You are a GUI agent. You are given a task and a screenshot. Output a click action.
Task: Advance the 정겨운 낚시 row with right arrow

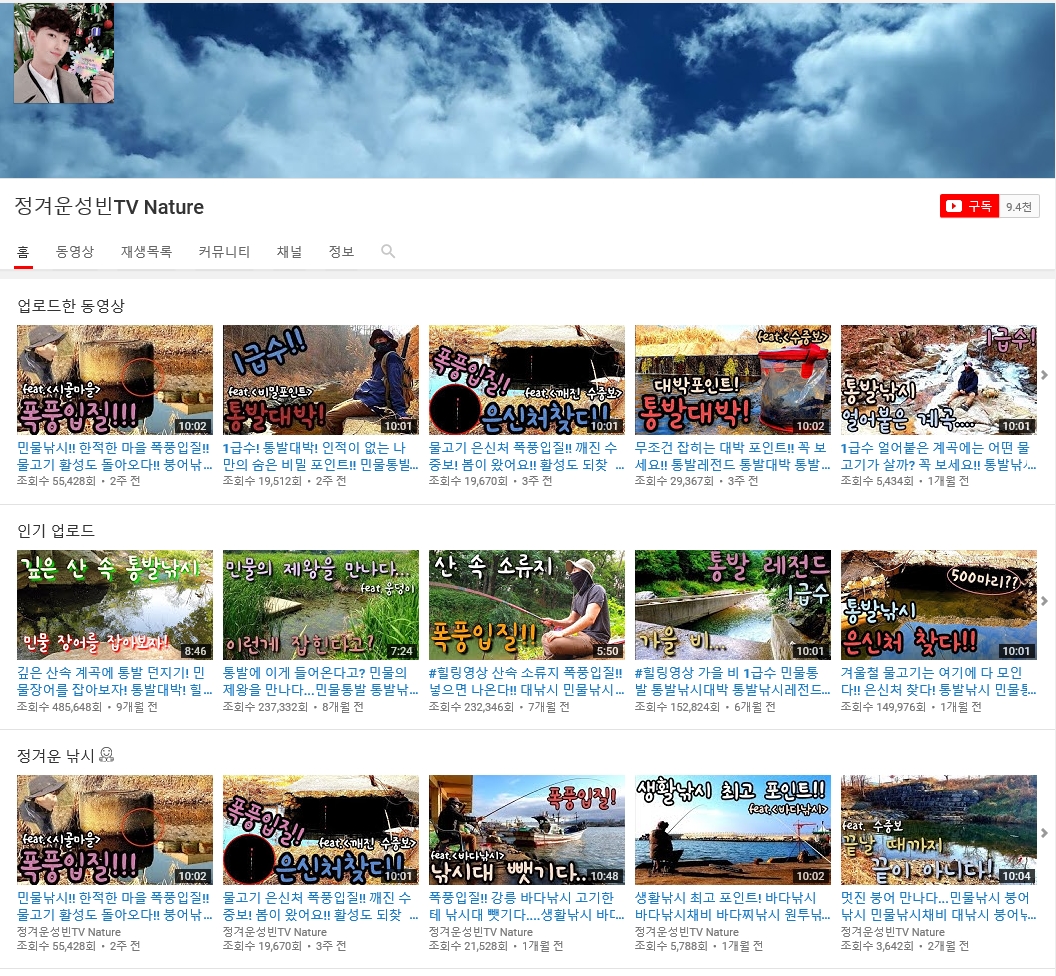click(x=1045, y=833)
